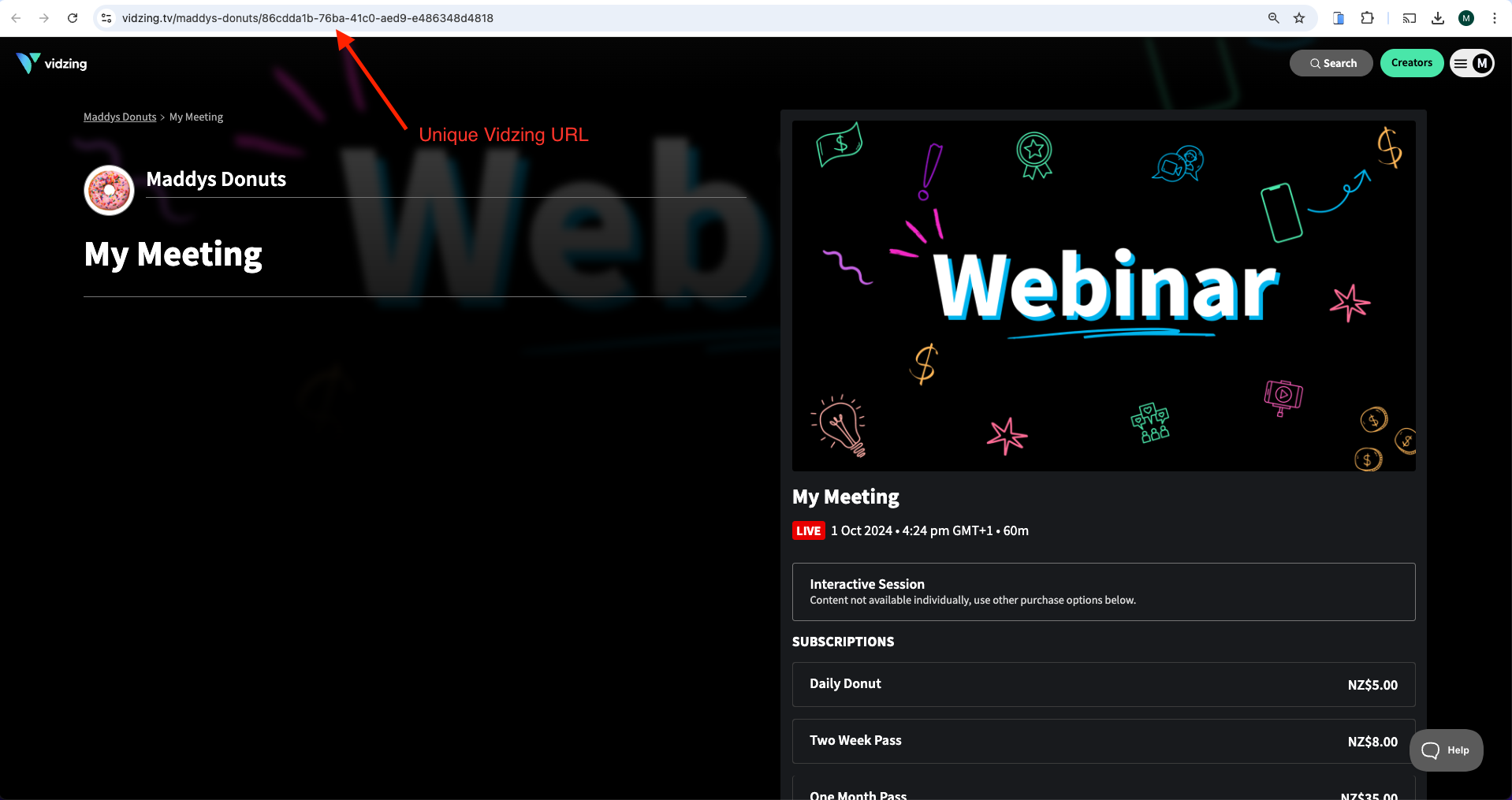Image resolution: width=1512 pixels, height=800 pixels.
Task: Click the green Creators button
Action: pos(1412,63)
